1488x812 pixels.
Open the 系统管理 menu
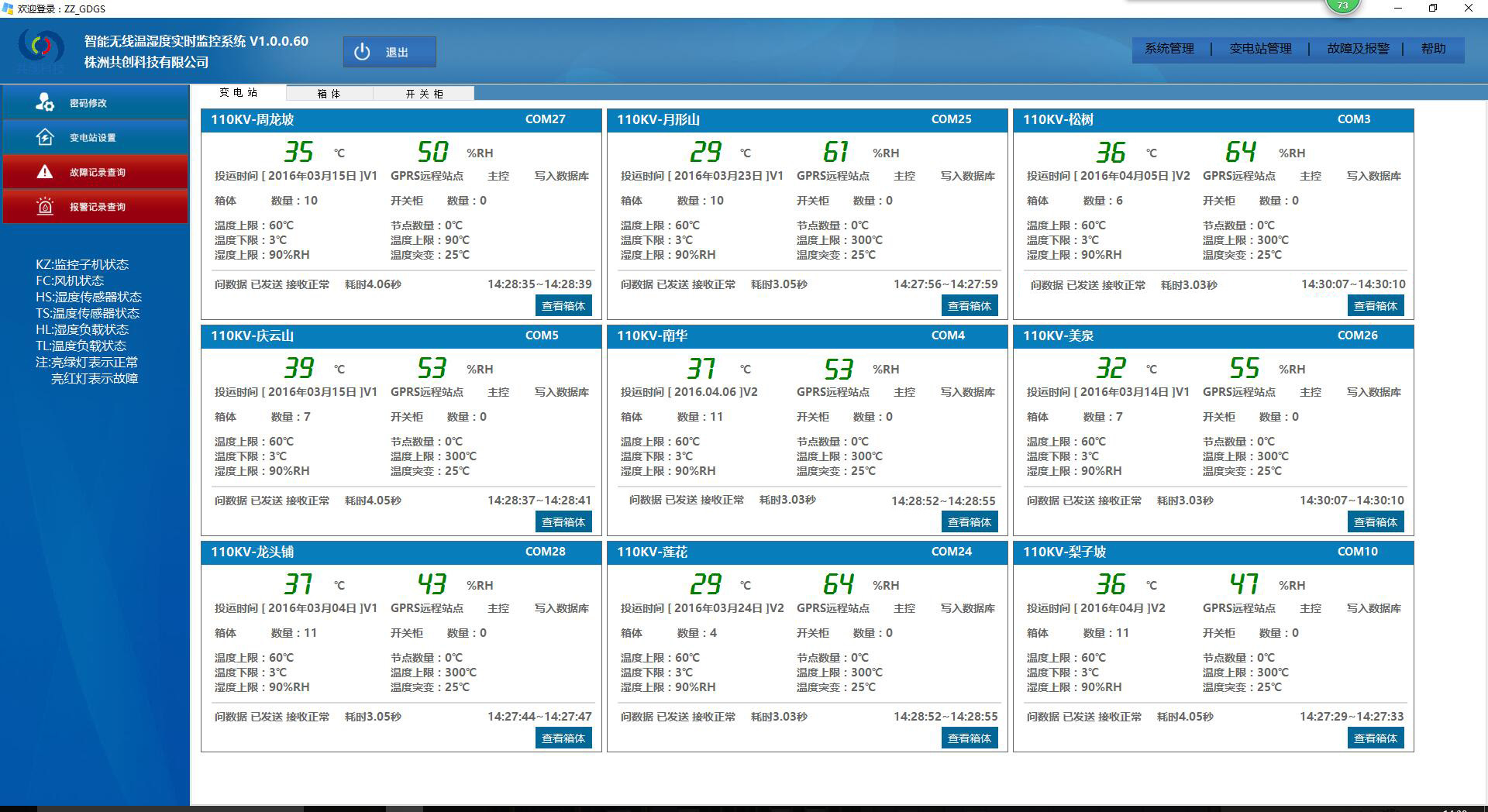click(x=1169, y=49)
